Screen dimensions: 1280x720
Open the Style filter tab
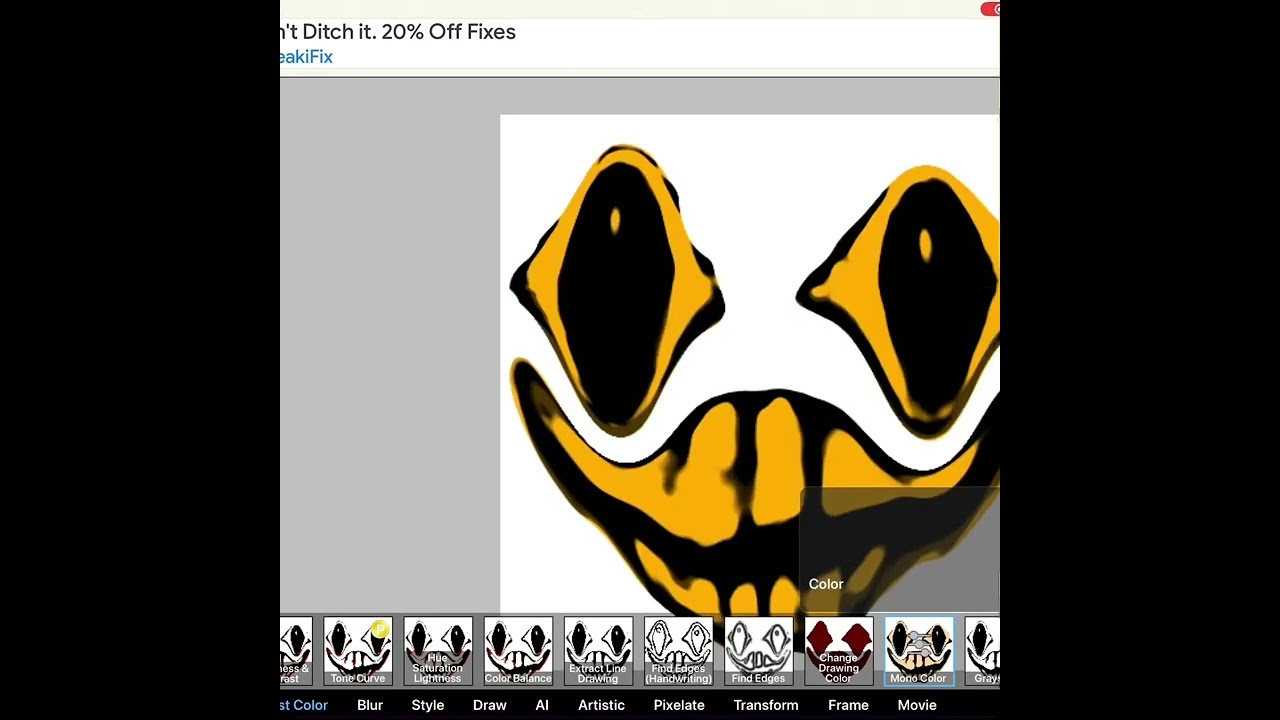pyautogui.click(x=428, y=705)
